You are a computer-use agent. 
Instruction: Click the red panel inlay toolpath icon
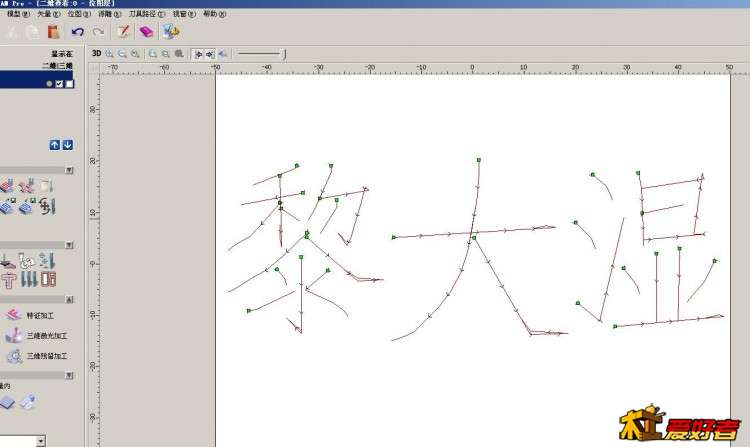tap(48, 279)
